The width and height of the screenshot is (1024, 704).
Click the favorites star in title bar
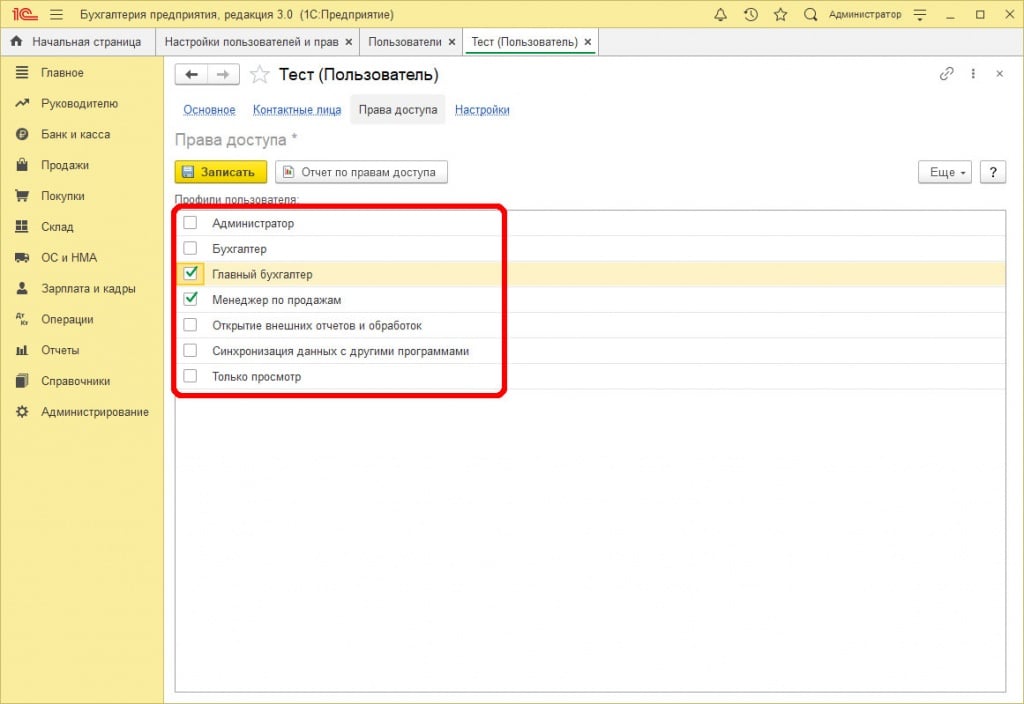point(780,15)
